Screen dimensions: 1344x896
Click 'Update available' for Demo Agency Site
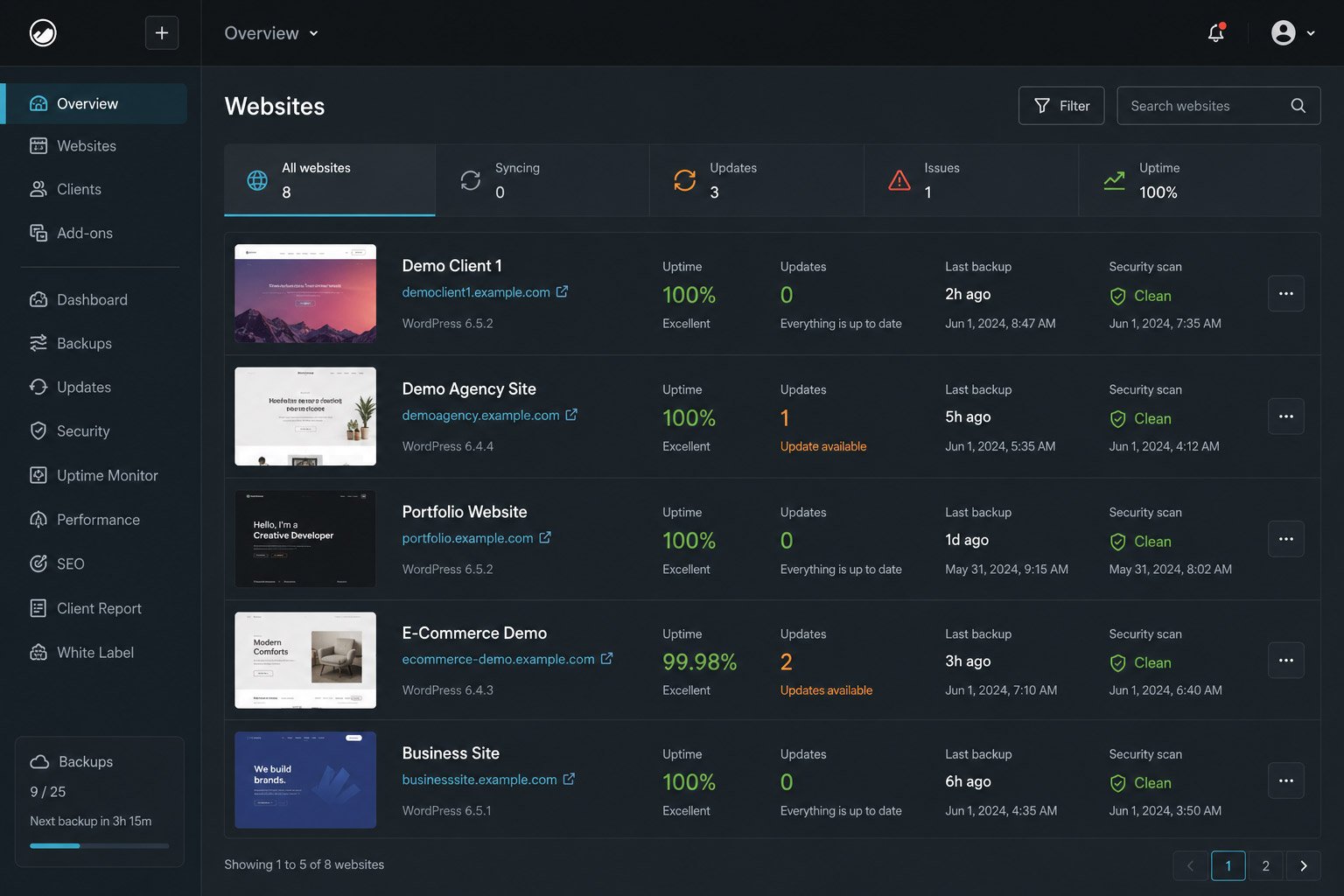click(823, 446)
